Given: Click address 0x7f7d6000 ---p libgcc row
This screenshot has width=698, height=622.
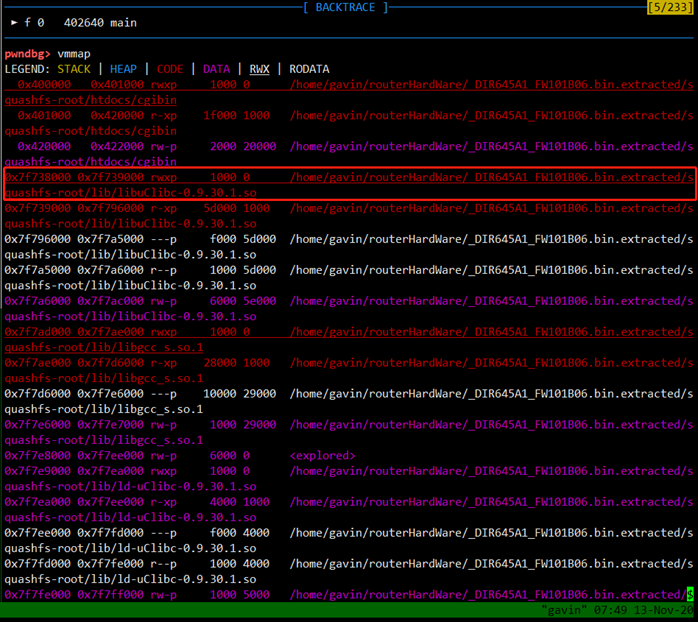Looking at the screenshot, I should tap(37, 394).
